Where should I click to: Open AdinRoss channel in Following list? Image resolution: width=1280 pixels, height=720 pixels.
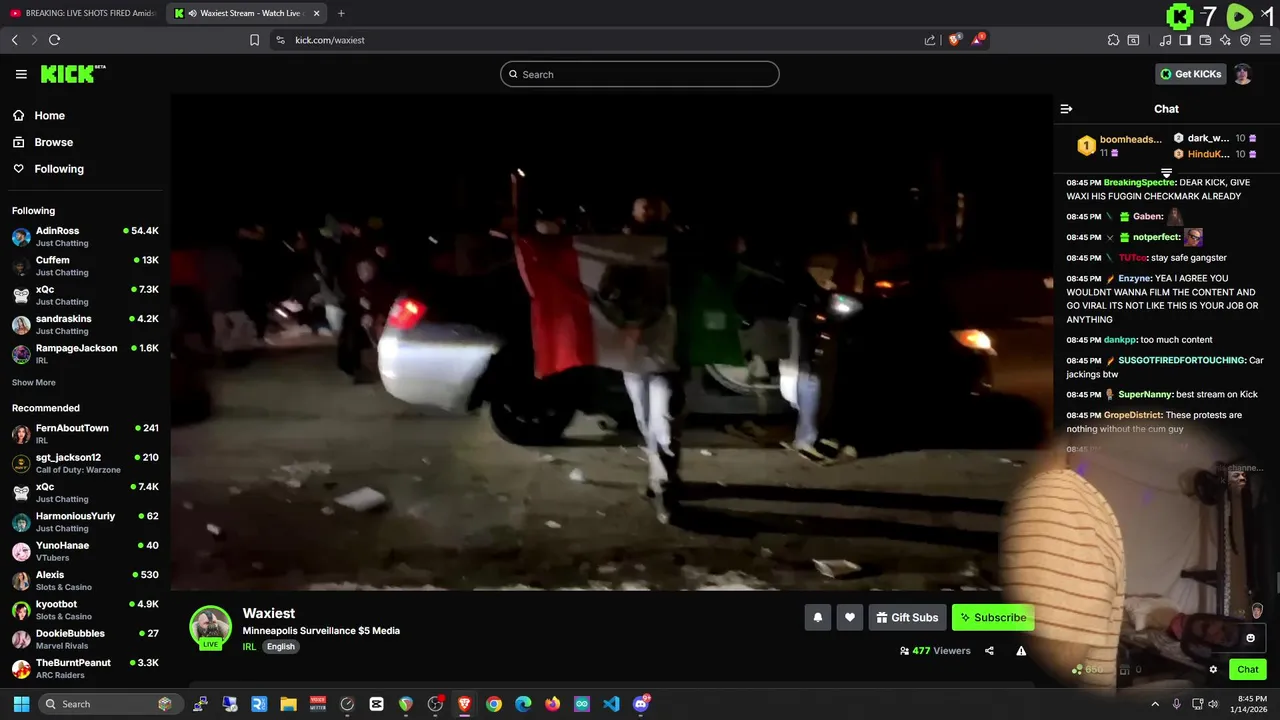85,237
